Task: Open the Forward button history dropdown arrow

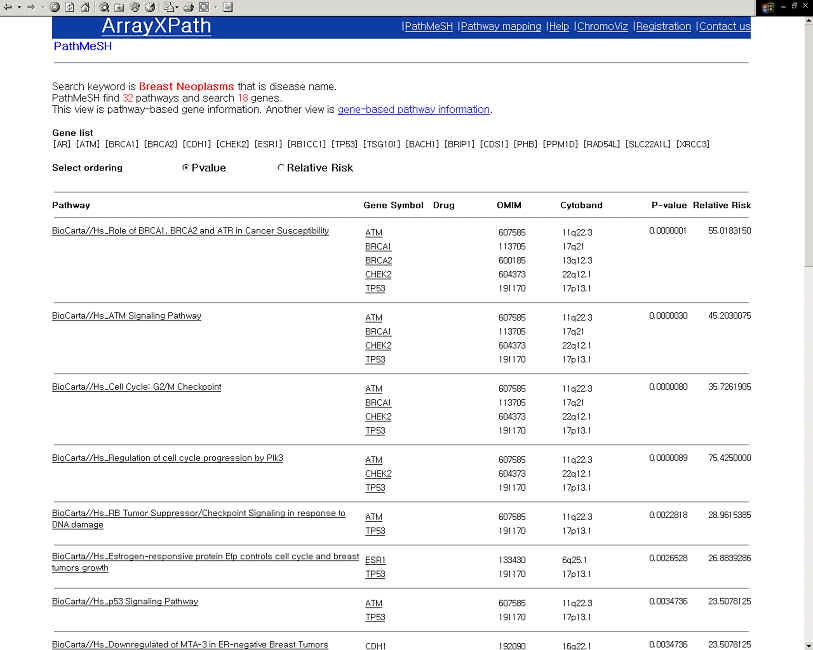Action: [42, 7]
